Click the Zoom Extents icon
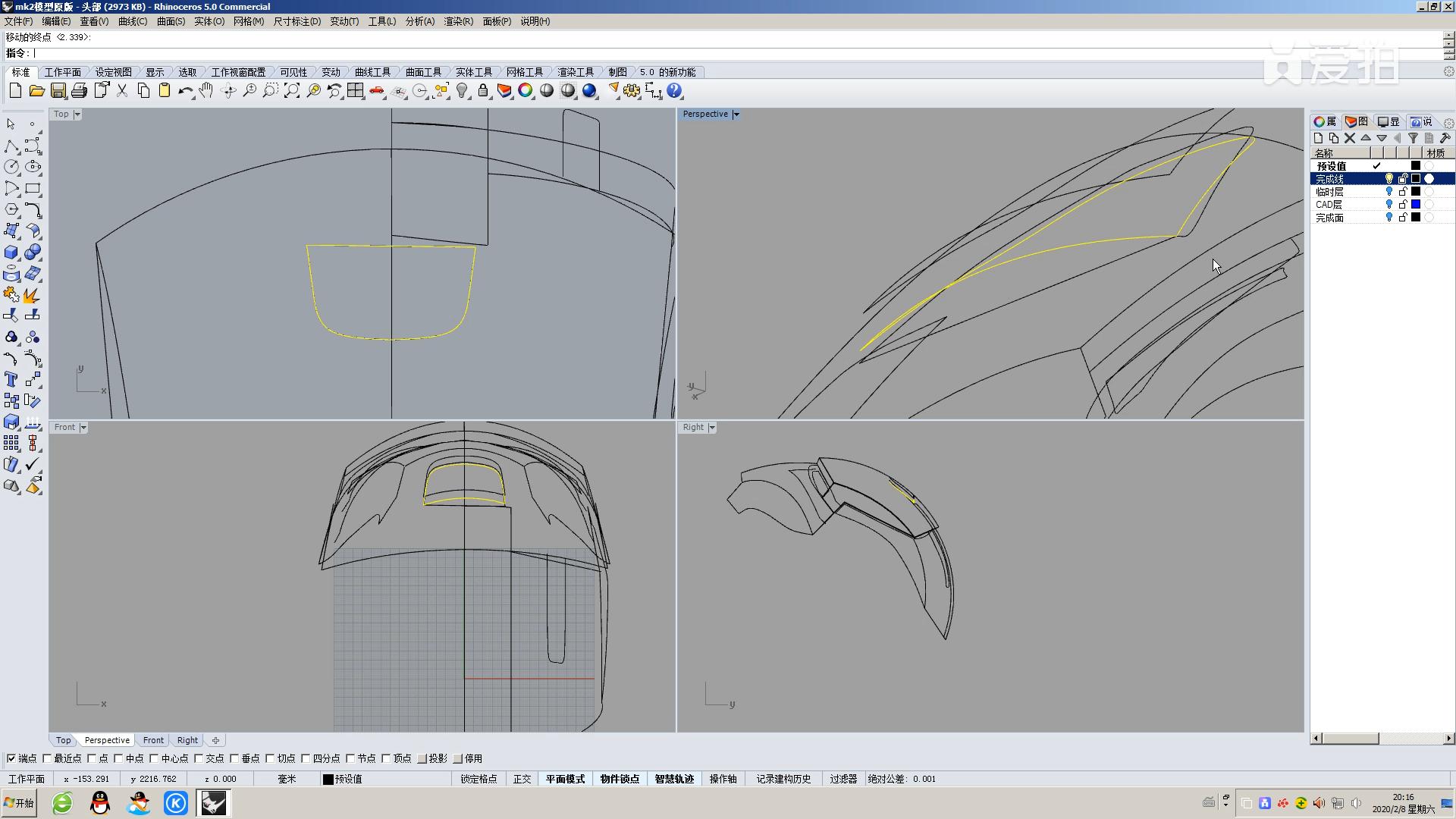 coord(291,91)
